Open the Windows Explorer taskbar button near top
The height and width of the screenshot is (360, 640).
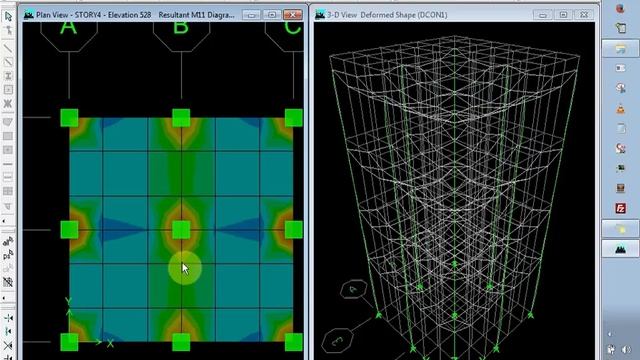(620, 49)
